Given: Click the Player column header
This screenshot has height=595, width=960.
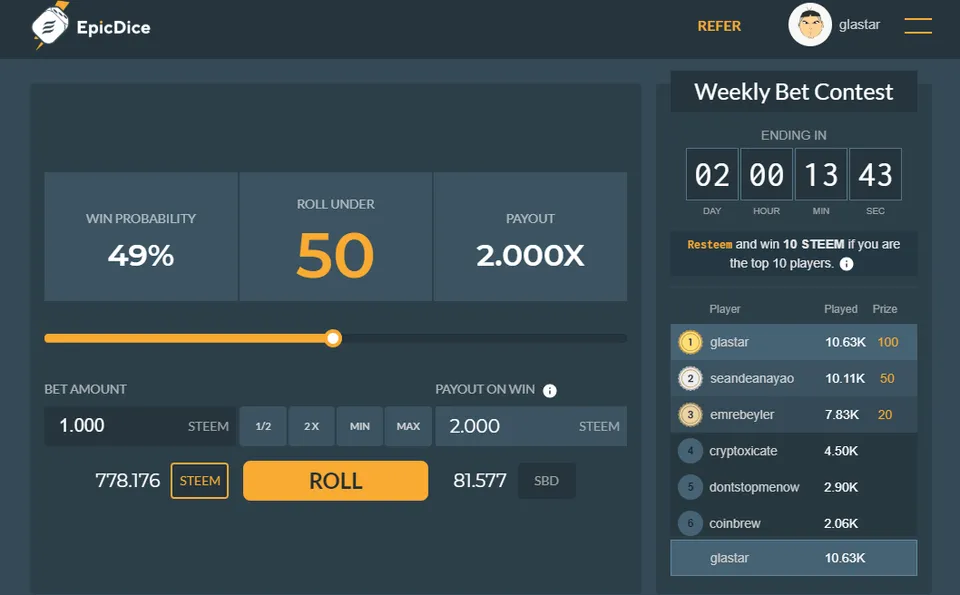Looking at the screenshot, I should pyautogui.click(x=725, y=309).
